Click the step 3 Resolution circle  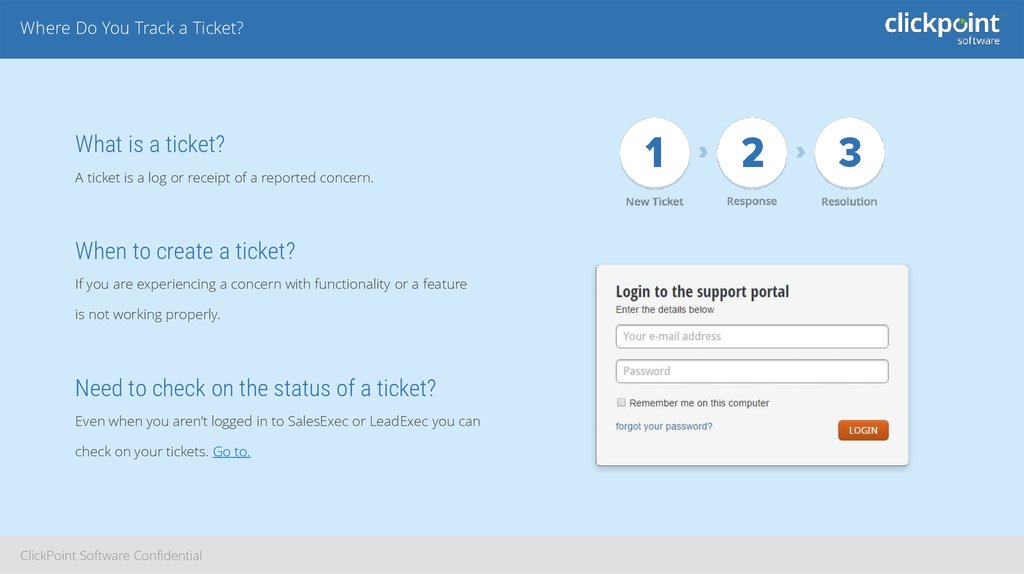coord(850,152)
